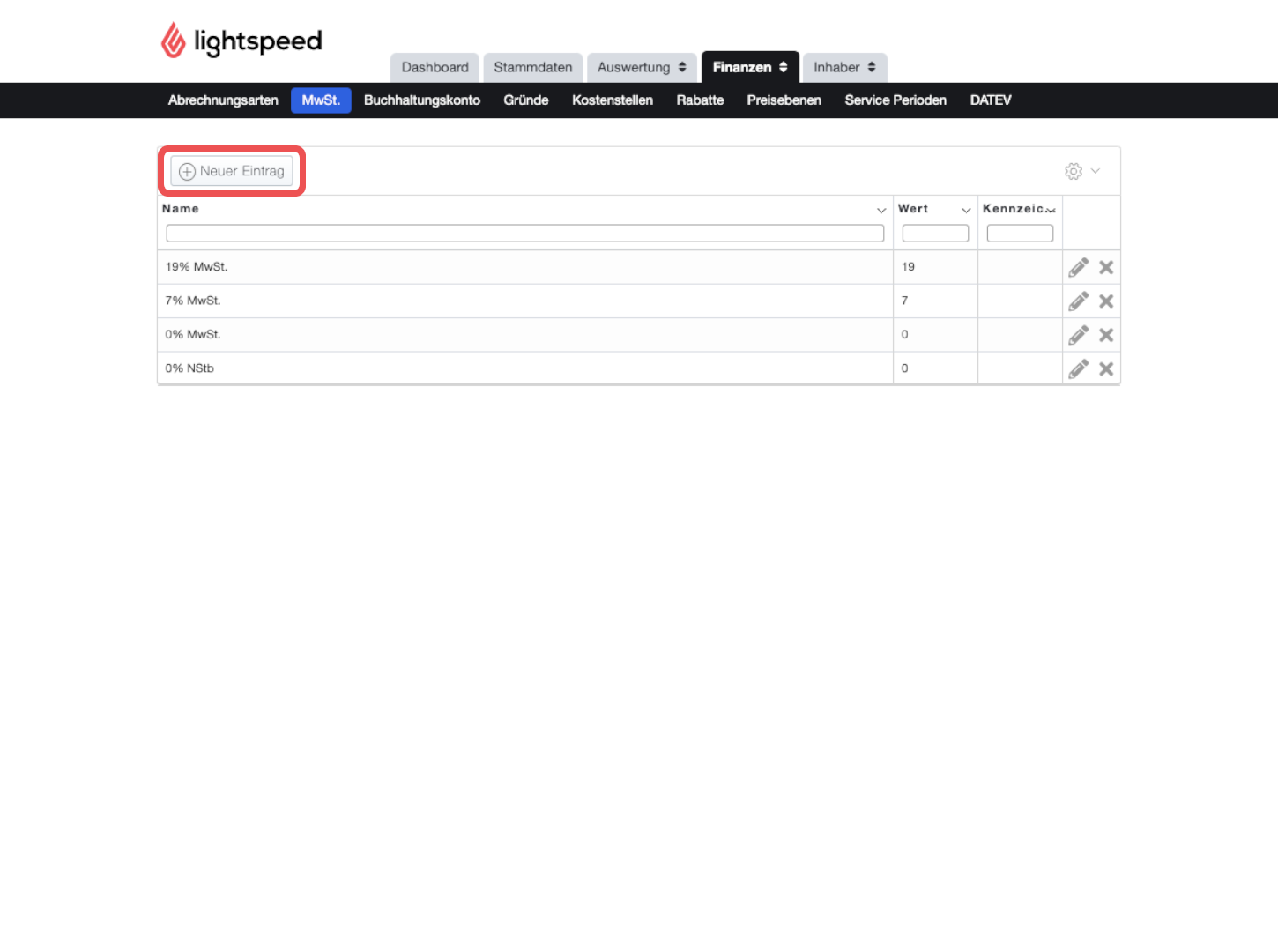Edit the 0% MwSt. entry pencil icon
Screen dimensions: 1278x952
coord(1078,335)
